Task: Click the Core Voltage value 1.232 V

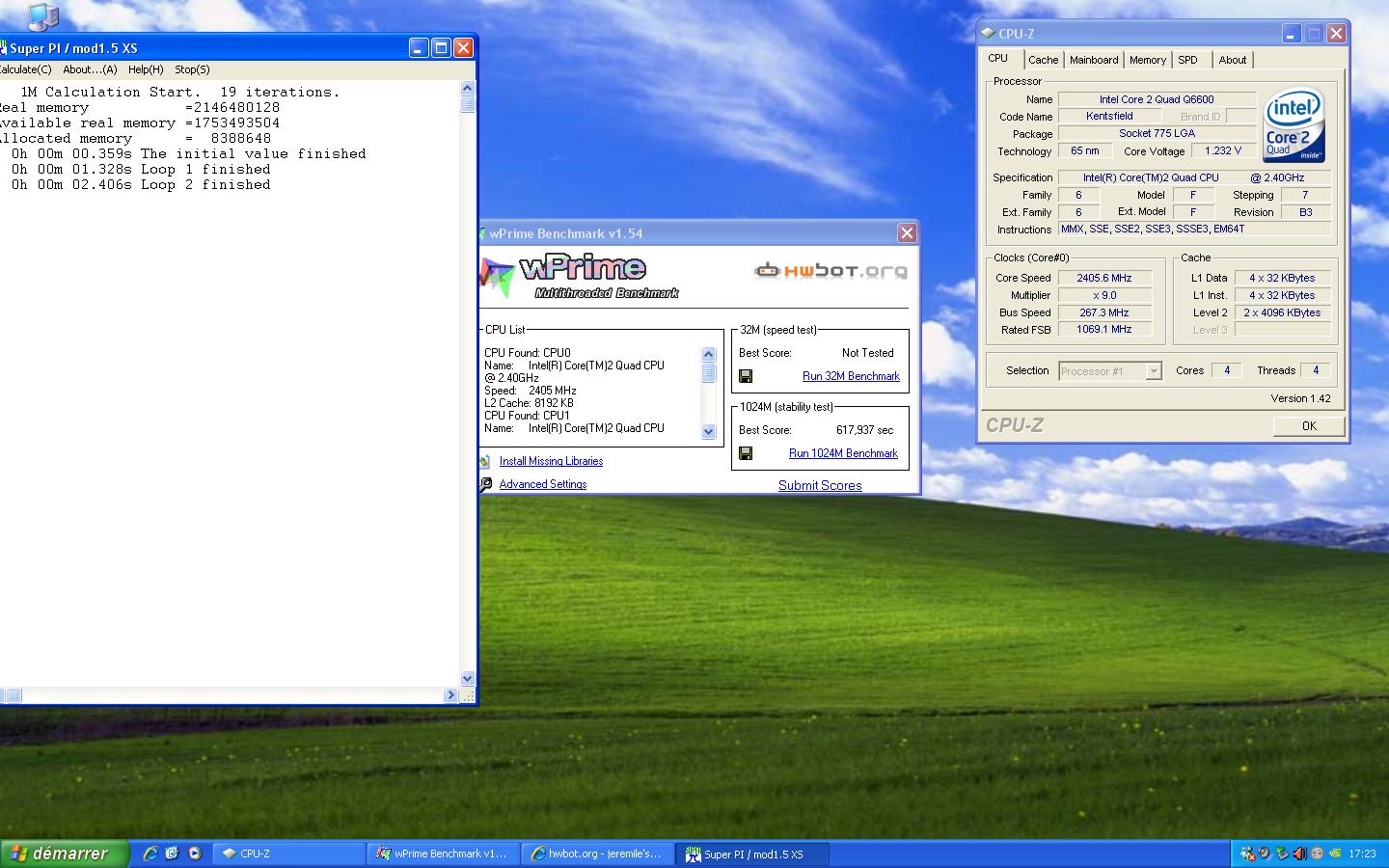Action: pyautogui.click(x=1223, y=150)
